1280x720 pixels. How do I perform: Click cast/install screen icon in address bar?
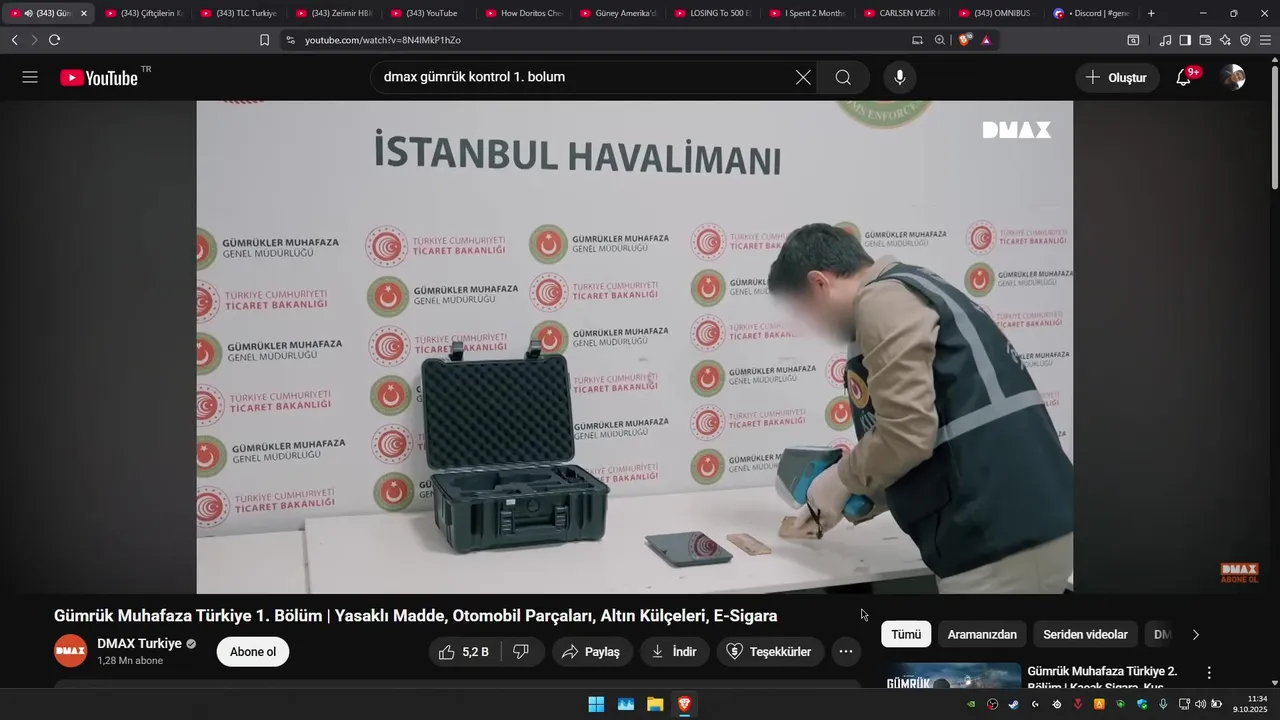click(x=917, y=40)
